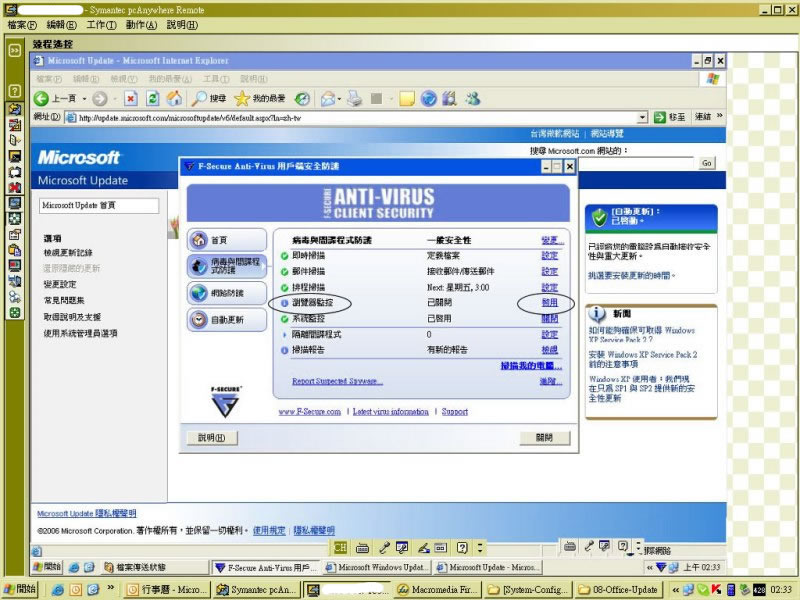The image size is (800, 600).
Task: Click the Microsoft.com search input field
Action: 638,163
